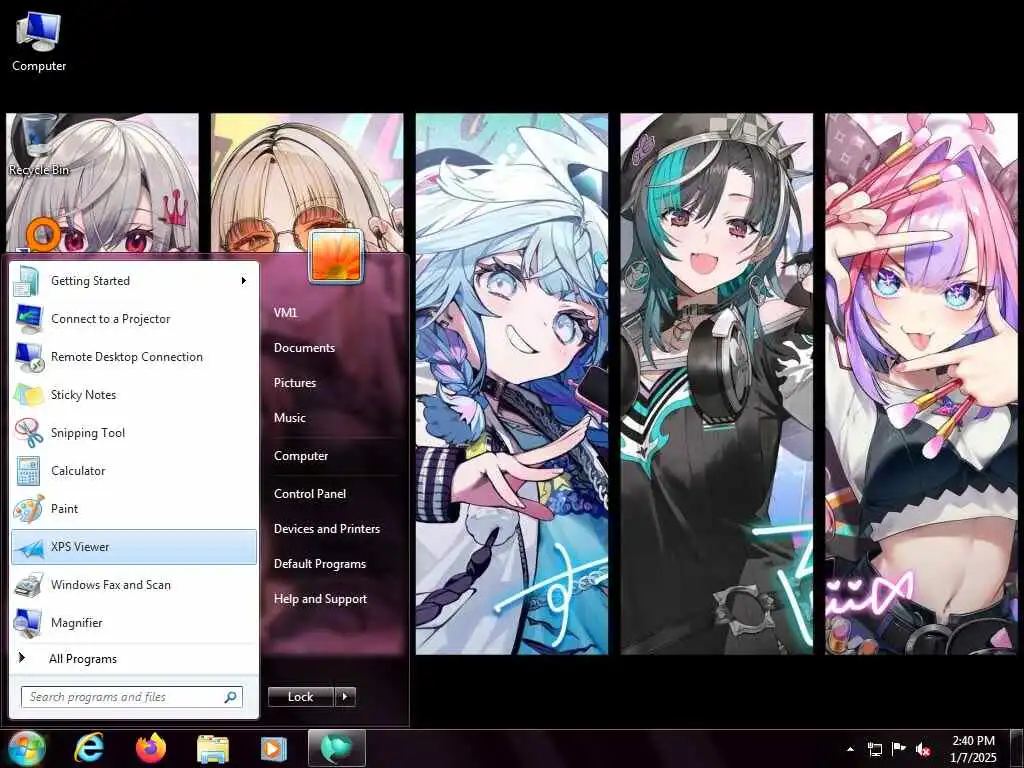Select the Recycle Bin desktop icon

click(39, 145)
